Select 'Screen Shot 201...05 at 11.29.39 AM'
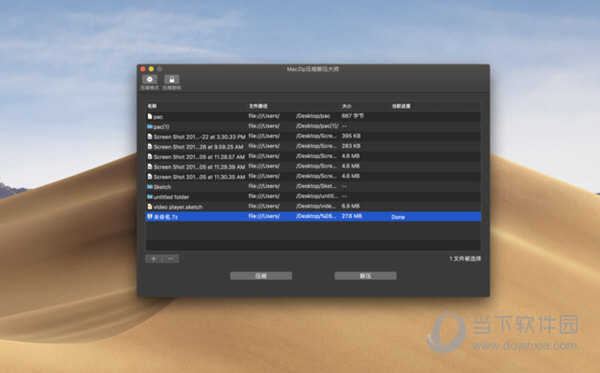 pos(199,167)
